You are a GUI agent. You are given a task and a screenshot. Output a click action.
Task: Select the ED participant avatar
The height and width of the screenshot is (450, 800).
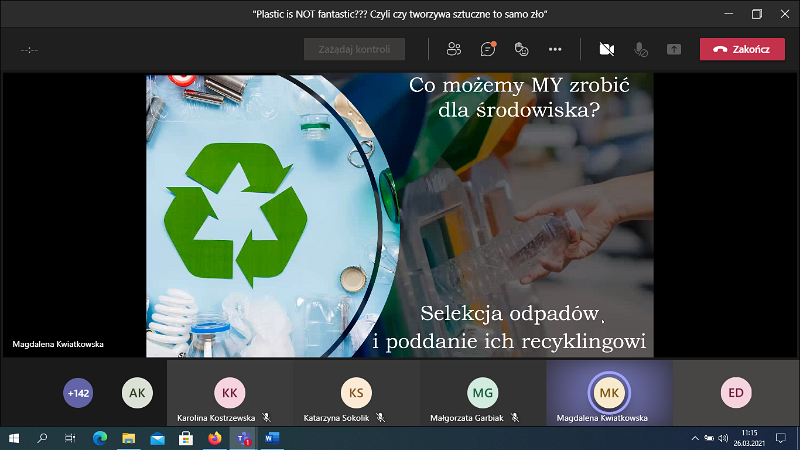736,393
